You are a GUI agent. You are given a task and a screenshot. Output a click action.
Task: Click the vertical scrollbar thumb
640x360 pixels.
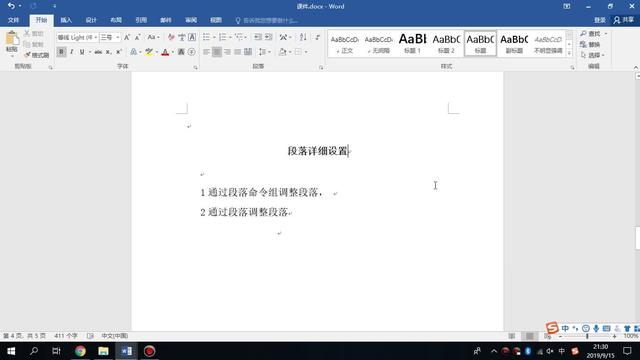click(x=638, y=238)
